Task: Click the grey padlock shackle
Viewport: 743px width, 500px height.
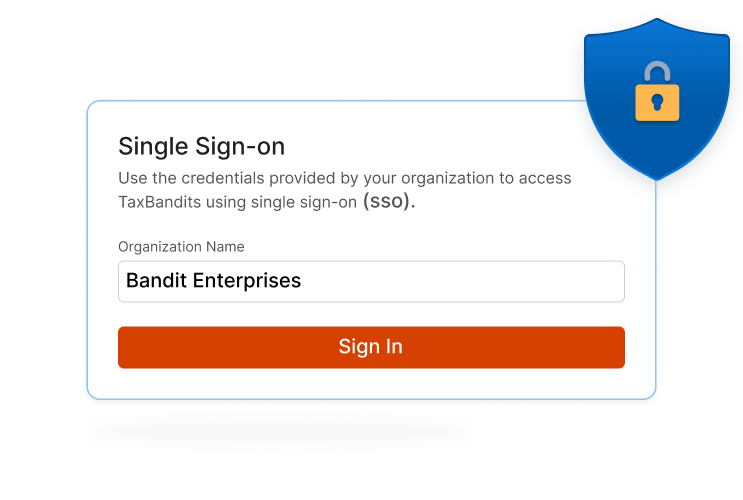Action: pyautogui.click(x=657, y=71)
